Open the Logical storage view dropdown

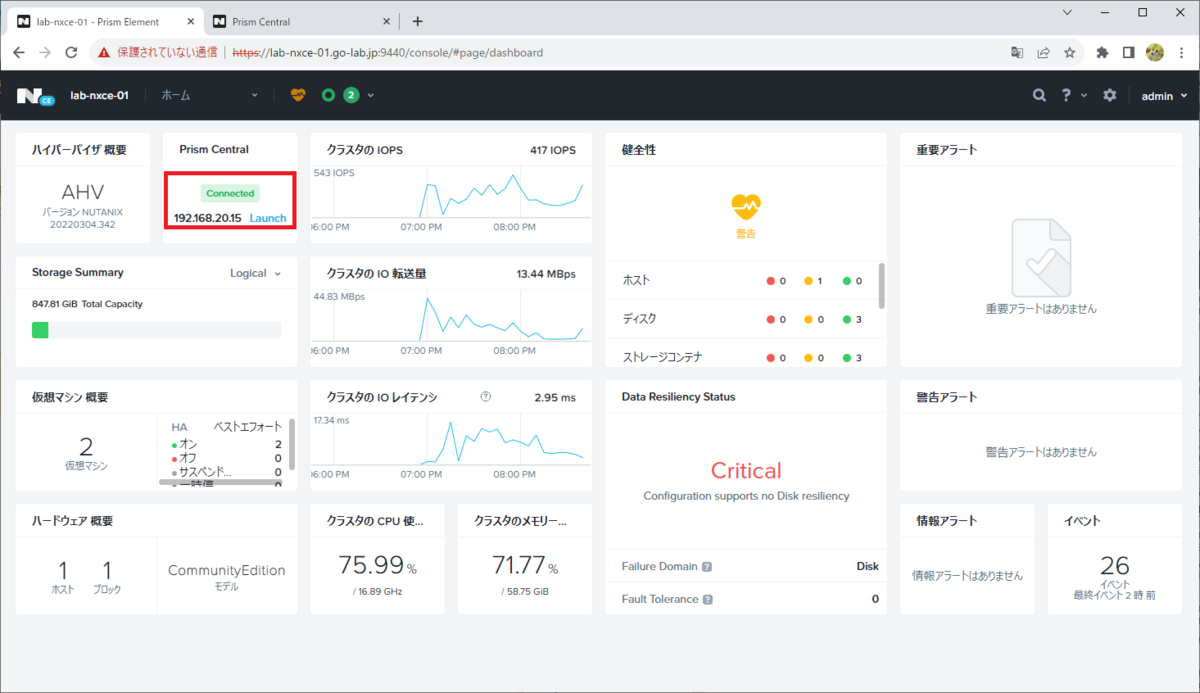[x=255, y=273]
